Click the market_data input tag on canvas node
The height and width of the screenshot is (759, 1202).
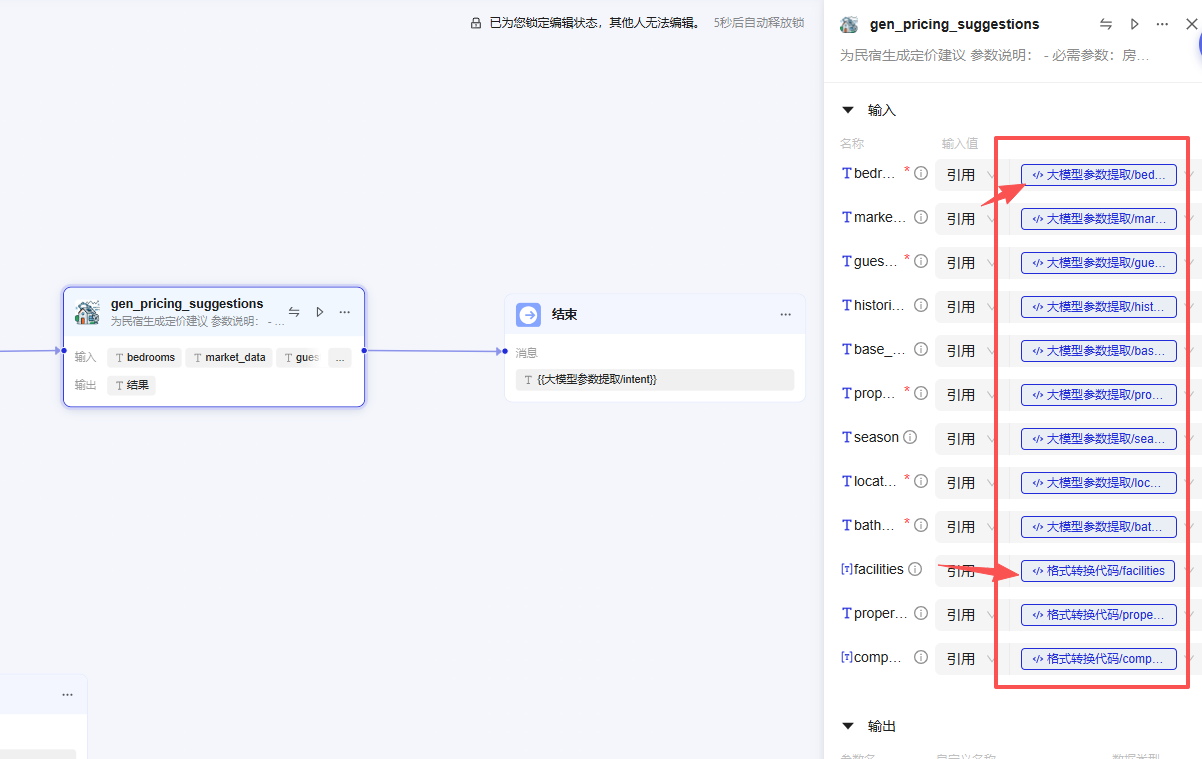pos(229,357)
